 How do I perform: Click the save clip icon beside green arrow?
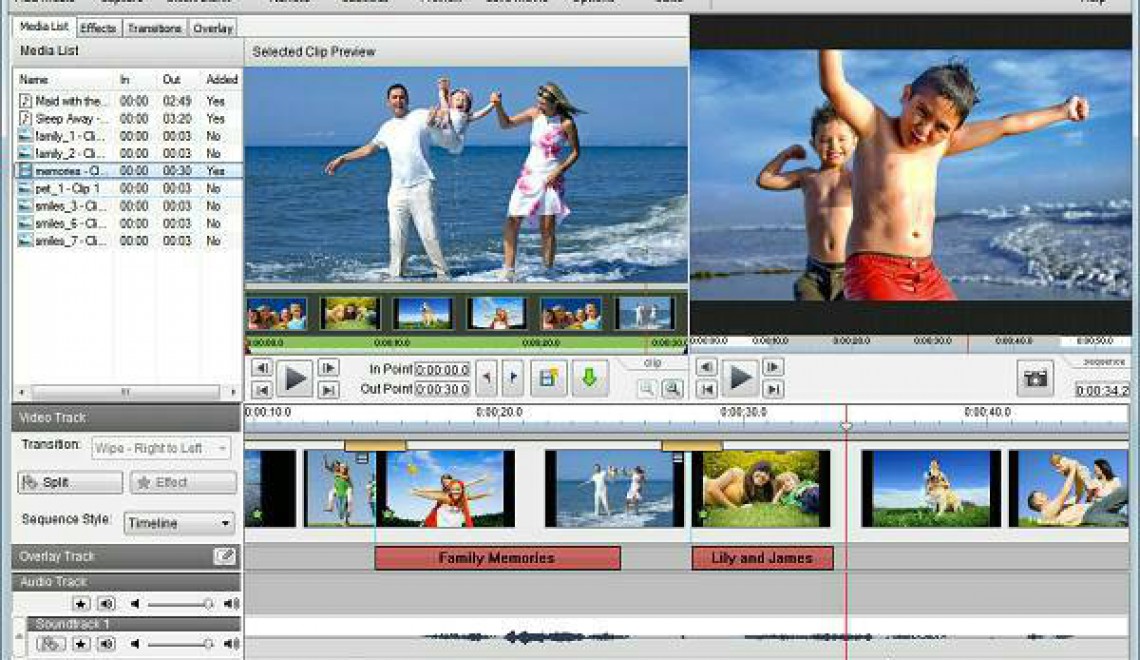tap(549, 378)
